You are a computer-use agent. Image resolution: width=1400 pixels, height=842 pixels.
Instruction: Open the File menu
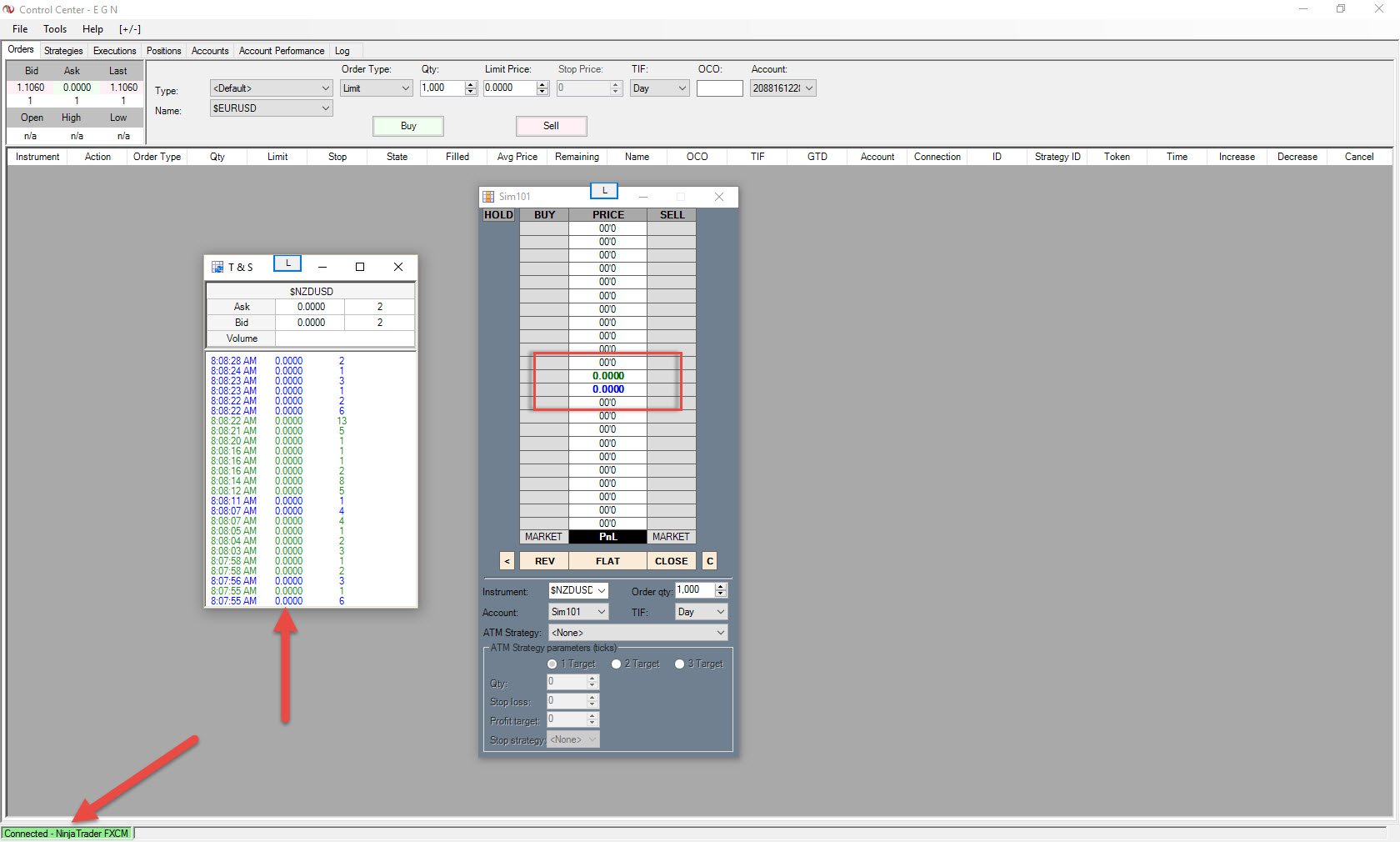point(20,29)
